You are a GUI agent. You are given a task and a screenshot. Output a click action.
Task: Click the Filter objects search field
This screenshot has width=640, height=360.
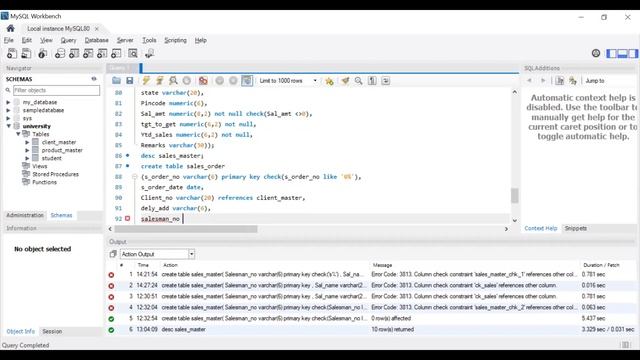56,90
